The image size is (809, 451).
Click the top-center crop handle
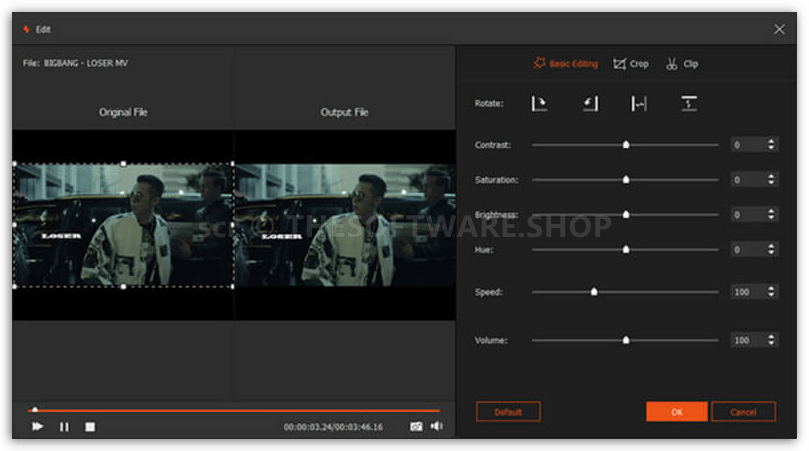123,164
